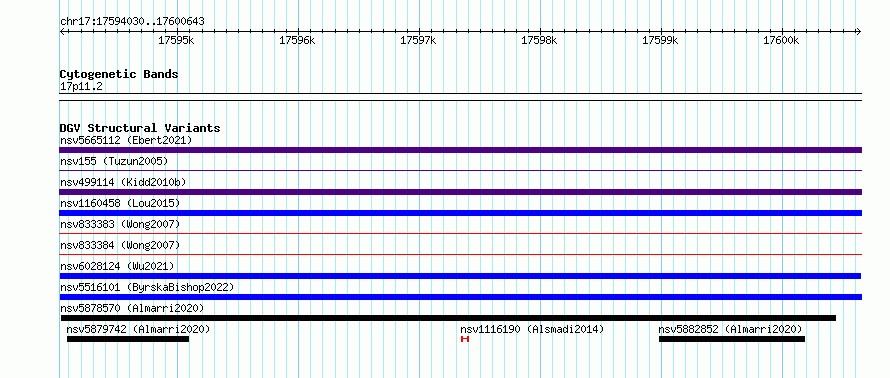This screenshot has width=890, height=378.
Task: Click the 17599k ruler tick label
Action: point(660,40)
